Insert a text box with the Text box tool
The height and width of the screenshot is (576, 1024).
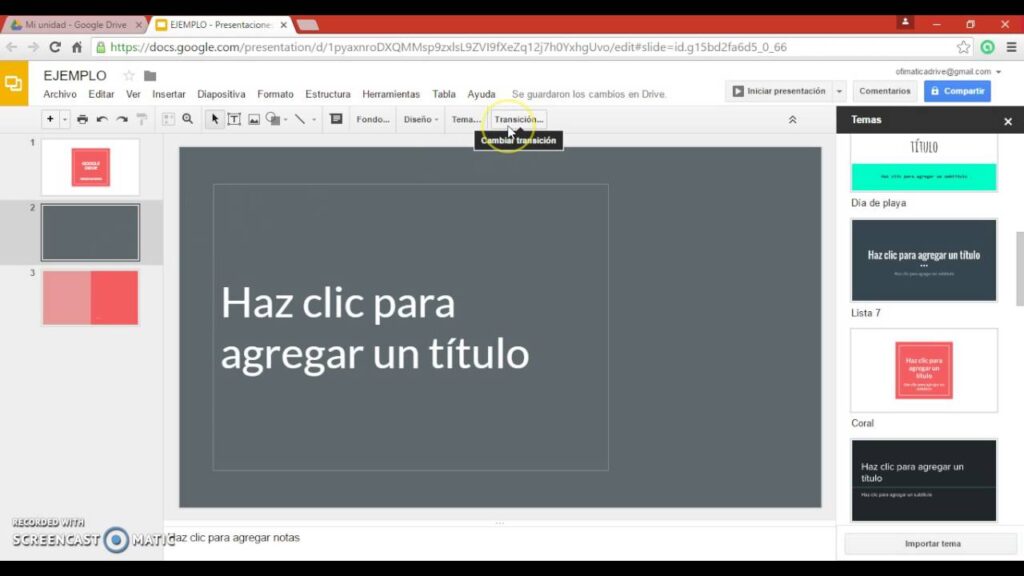(234, 119)
